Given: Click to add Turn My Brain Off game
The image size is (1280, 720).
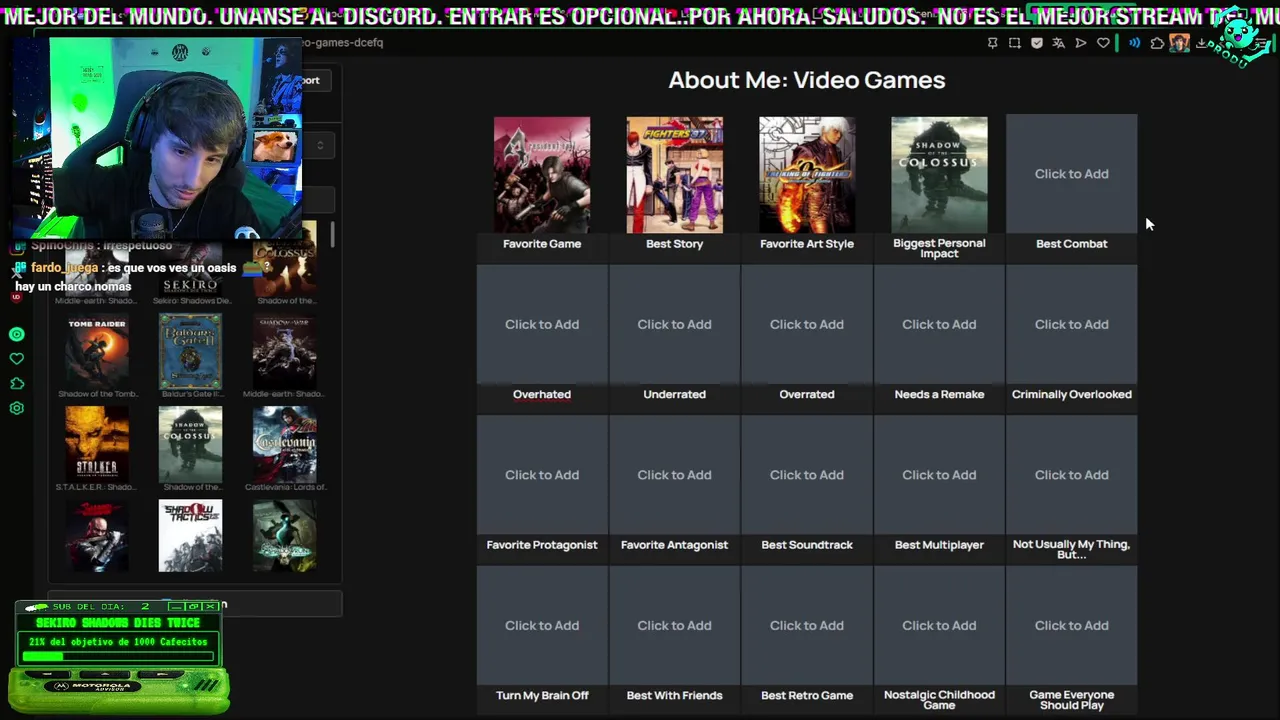Looking at the screenshot, I should (x=542, y=625).
